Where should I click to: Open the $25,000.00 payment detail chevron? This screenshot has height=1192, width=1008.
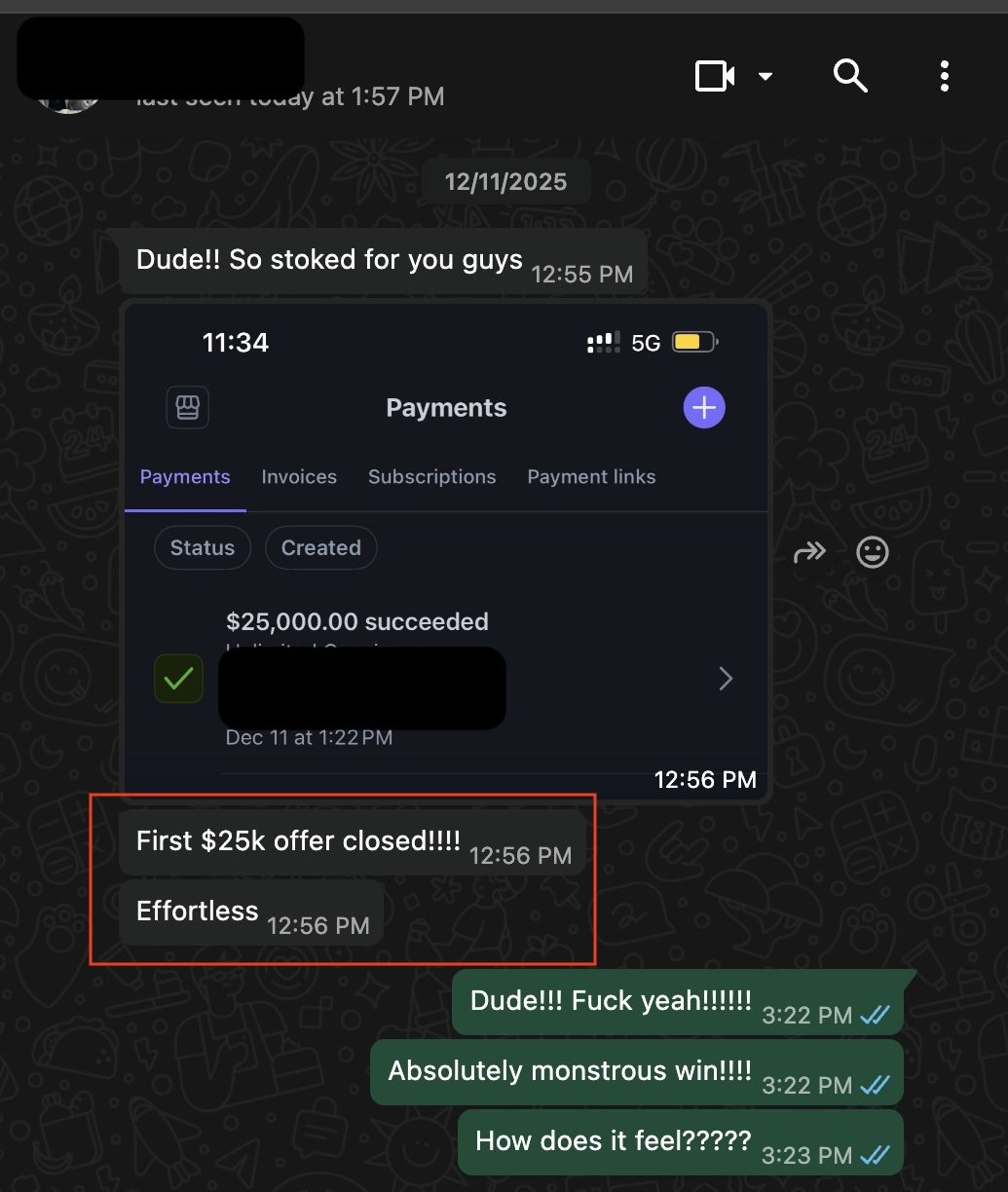click(726, 679)
